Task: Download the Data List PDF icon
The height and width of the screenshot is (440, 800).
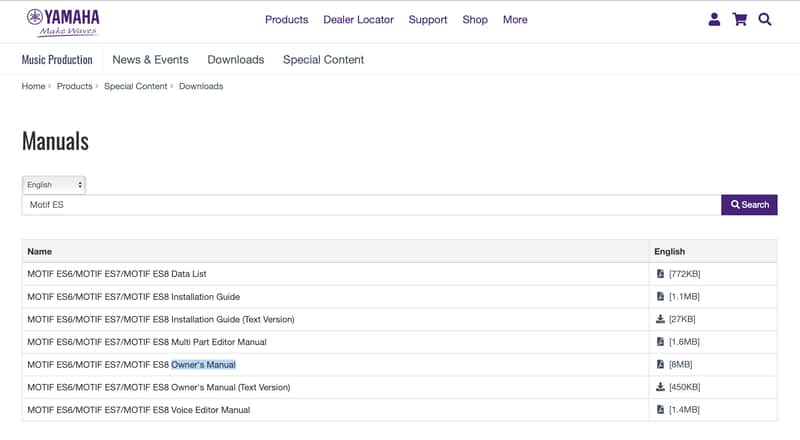Action: [660, 274]
